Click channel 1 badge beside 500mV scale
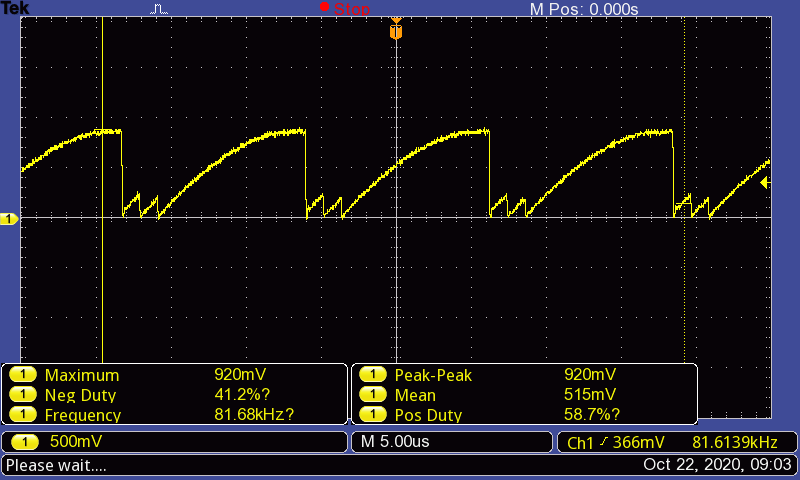This screenshot has height=480, width=800. point(24,442)
